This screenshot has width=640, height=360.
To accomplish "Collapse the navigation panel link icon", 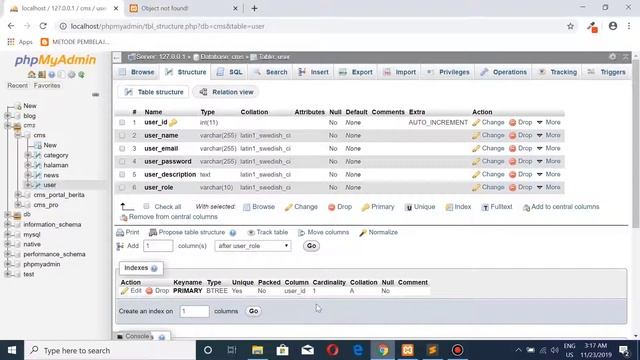I will tap(96, 95).
